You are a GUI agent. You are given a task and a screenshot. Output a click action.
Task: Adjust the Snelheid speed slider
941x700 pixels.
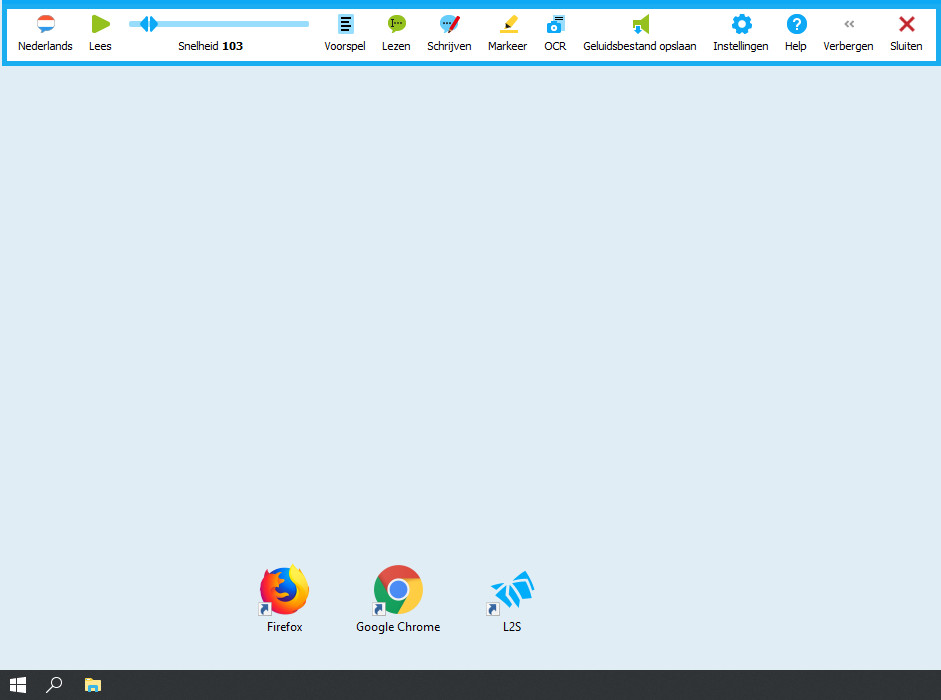pyautogui.click(x=147, y=23)
